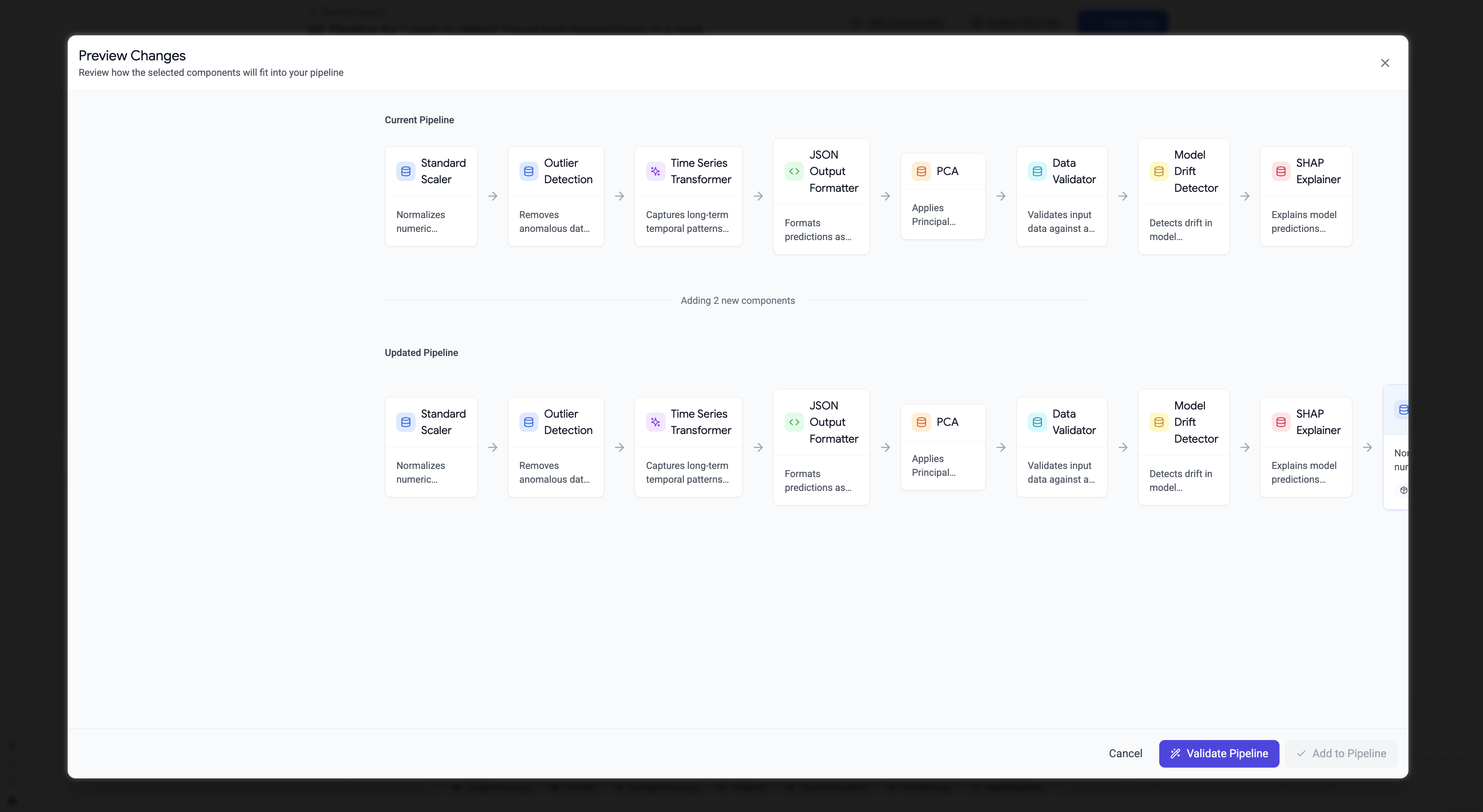Viewport: 1483px width, 812px height.
Task: Click SHAP Explainer red icon in Updated Pipeline
Action: [x=1280, y=422]
